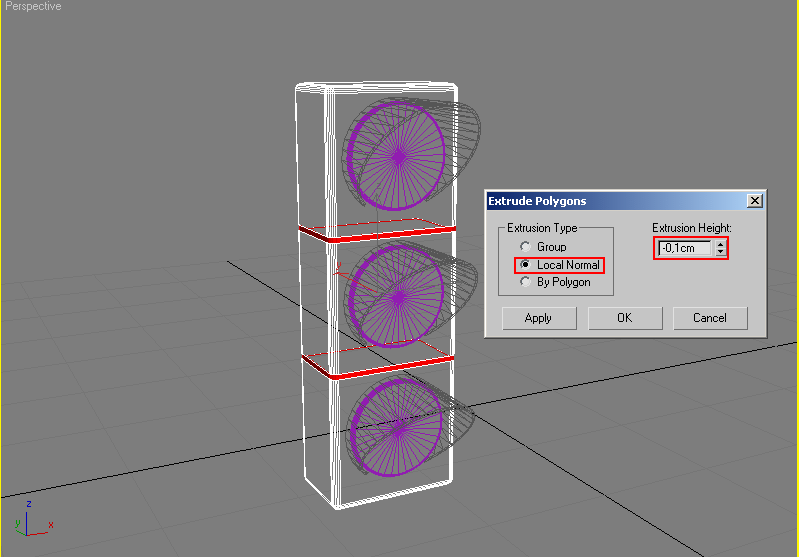Confirm extrusion with the OK button
Image resolution: width=799 pixels, height=557 pixels.
coord(625,318)
